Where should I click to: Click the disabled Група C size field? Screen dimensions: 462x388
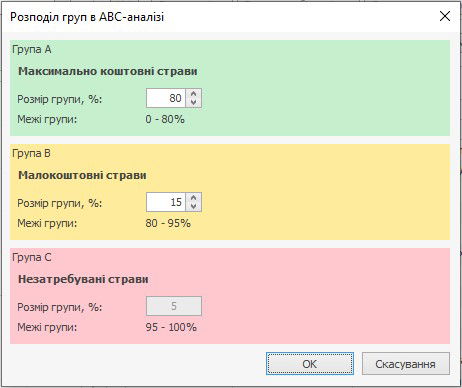point(174,306)
